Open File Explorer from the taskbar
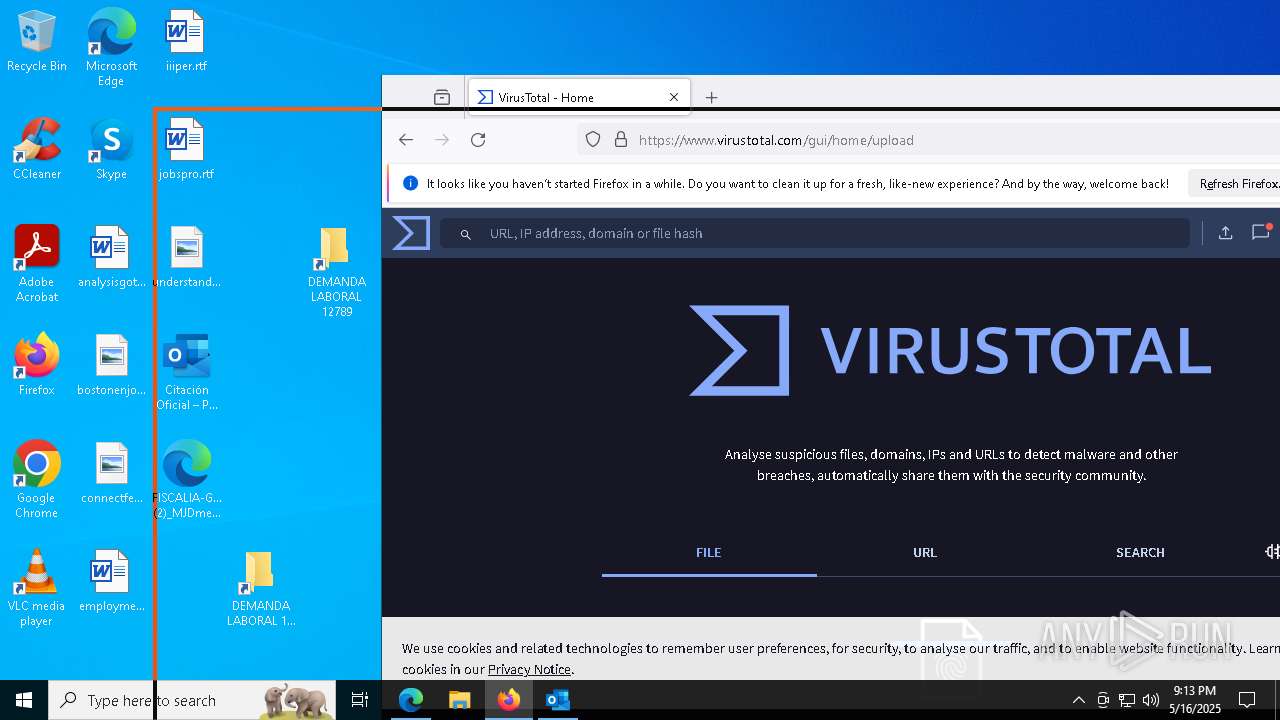 [x=460, y=700]
